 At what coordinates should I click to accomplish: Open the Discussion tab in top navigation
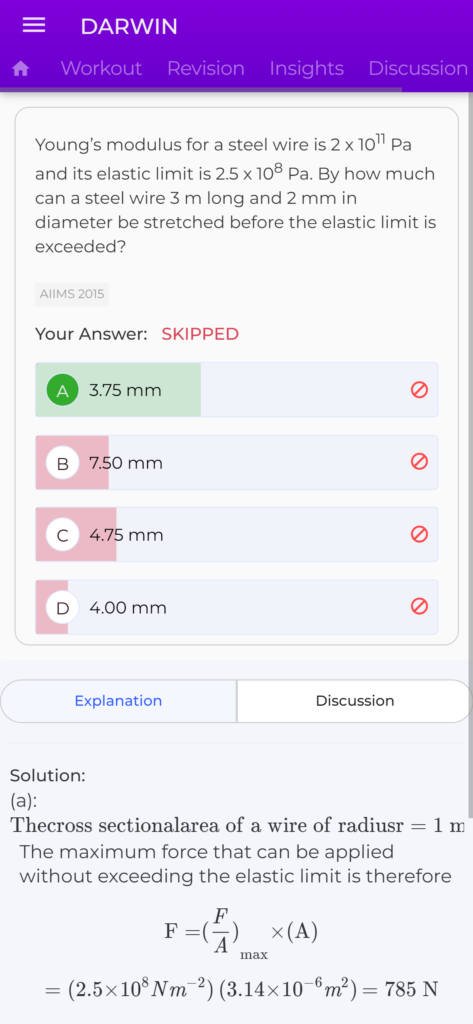coord(418,69)
